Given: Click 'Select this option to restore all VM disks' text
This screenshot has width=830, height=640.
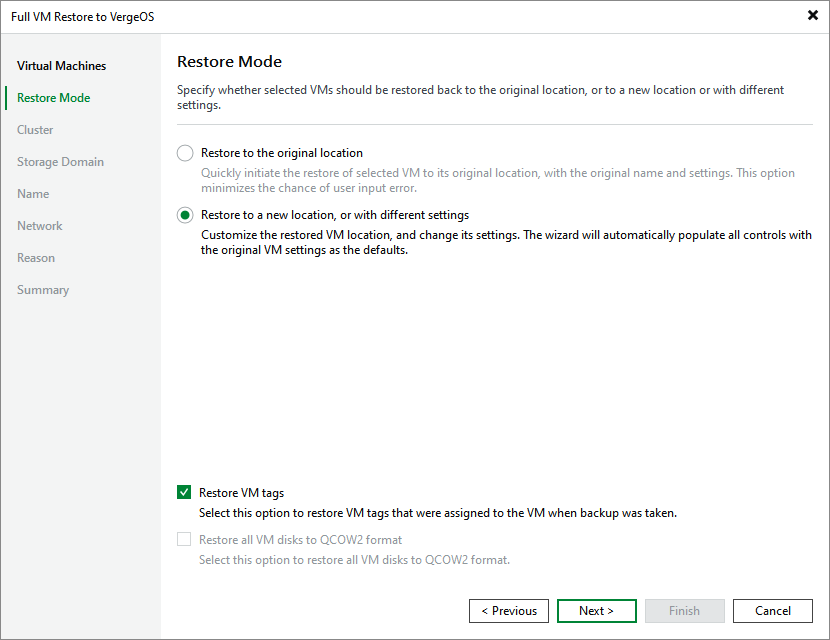Looking at the screenshot, I should (x=354, y=560).
